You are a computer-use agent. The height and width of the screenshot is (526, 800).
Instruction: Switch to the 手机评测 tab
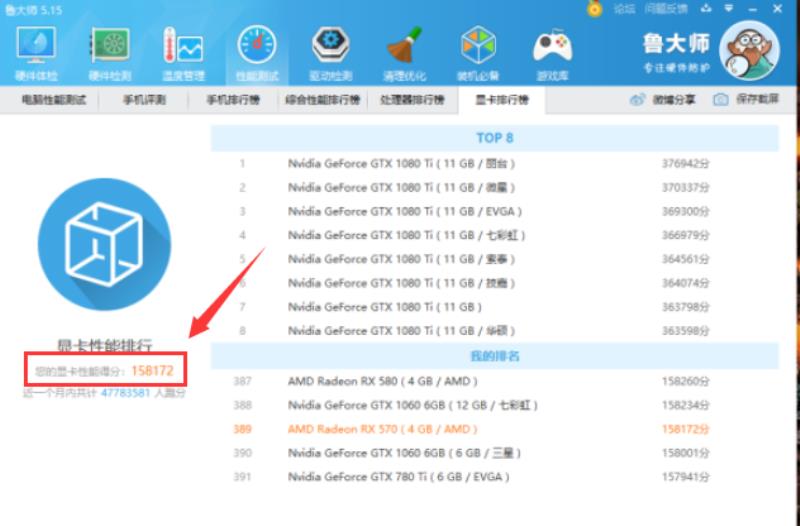[144, 99]
